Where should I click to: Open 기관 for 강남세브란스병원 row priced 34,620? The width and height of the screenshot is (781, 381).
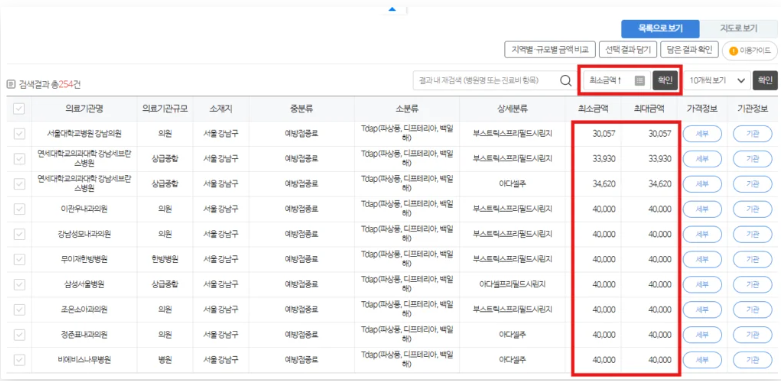[753, 184]
